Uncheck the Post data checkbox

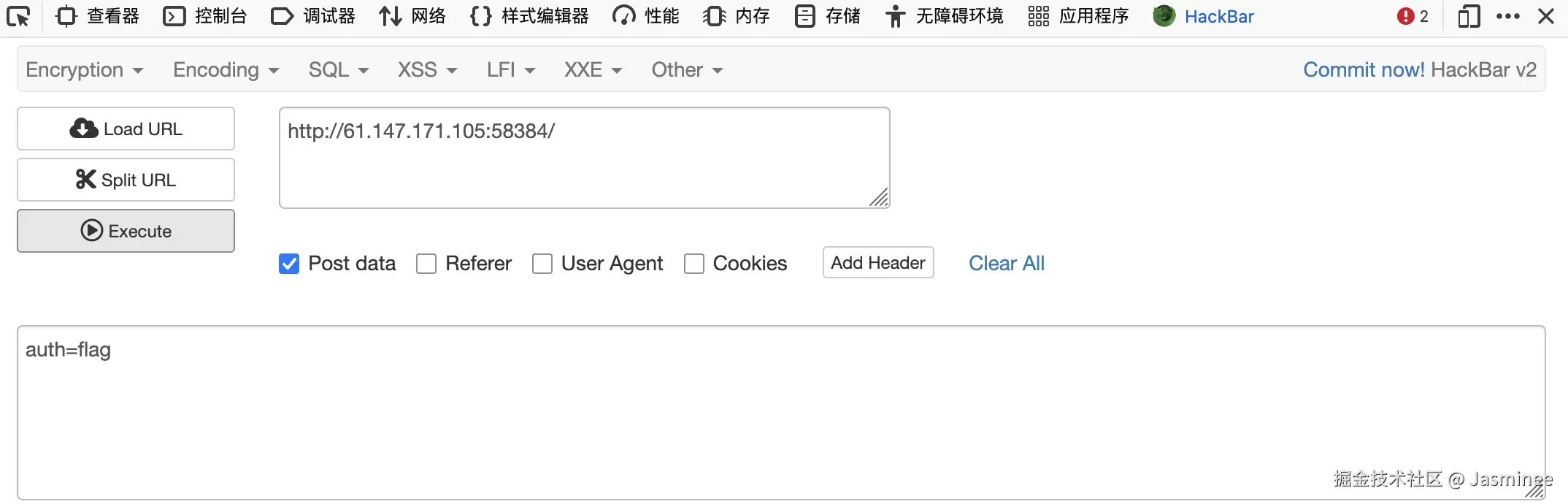(289, 264)
